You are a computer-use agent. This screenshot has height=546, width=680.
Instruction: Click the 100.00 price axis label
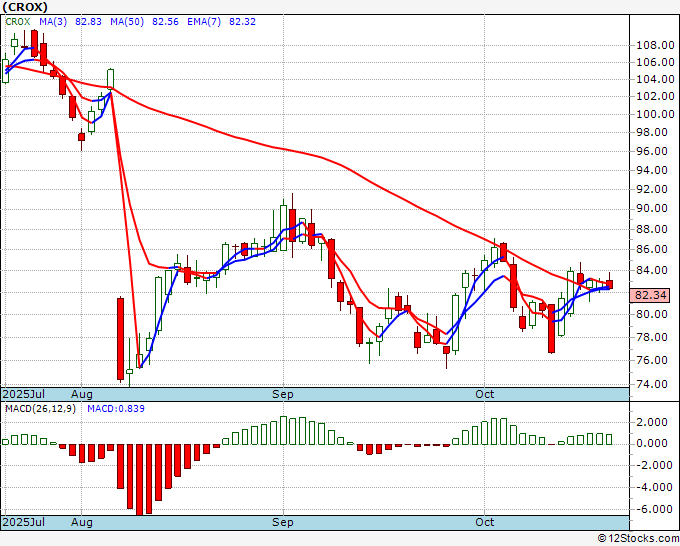click(x=655, y=114)
